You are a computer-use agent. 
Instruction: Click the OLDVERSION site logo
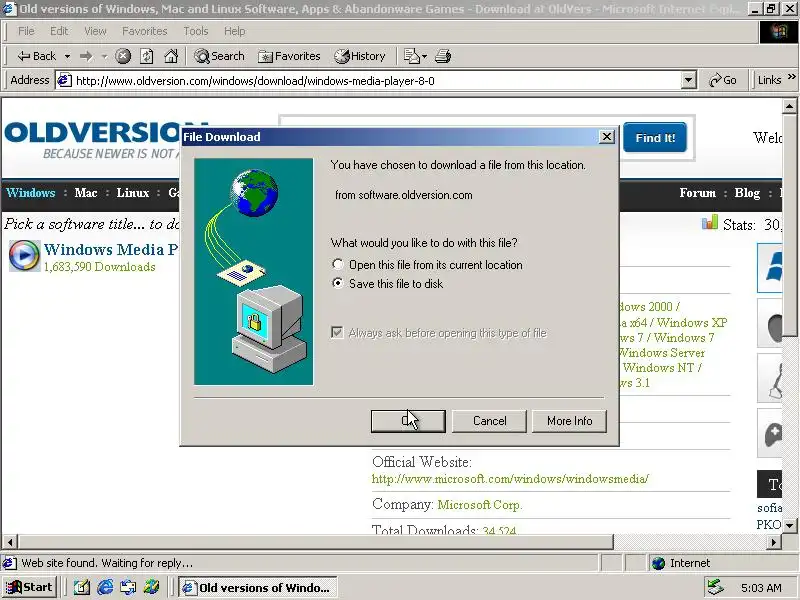click(93, 139)
